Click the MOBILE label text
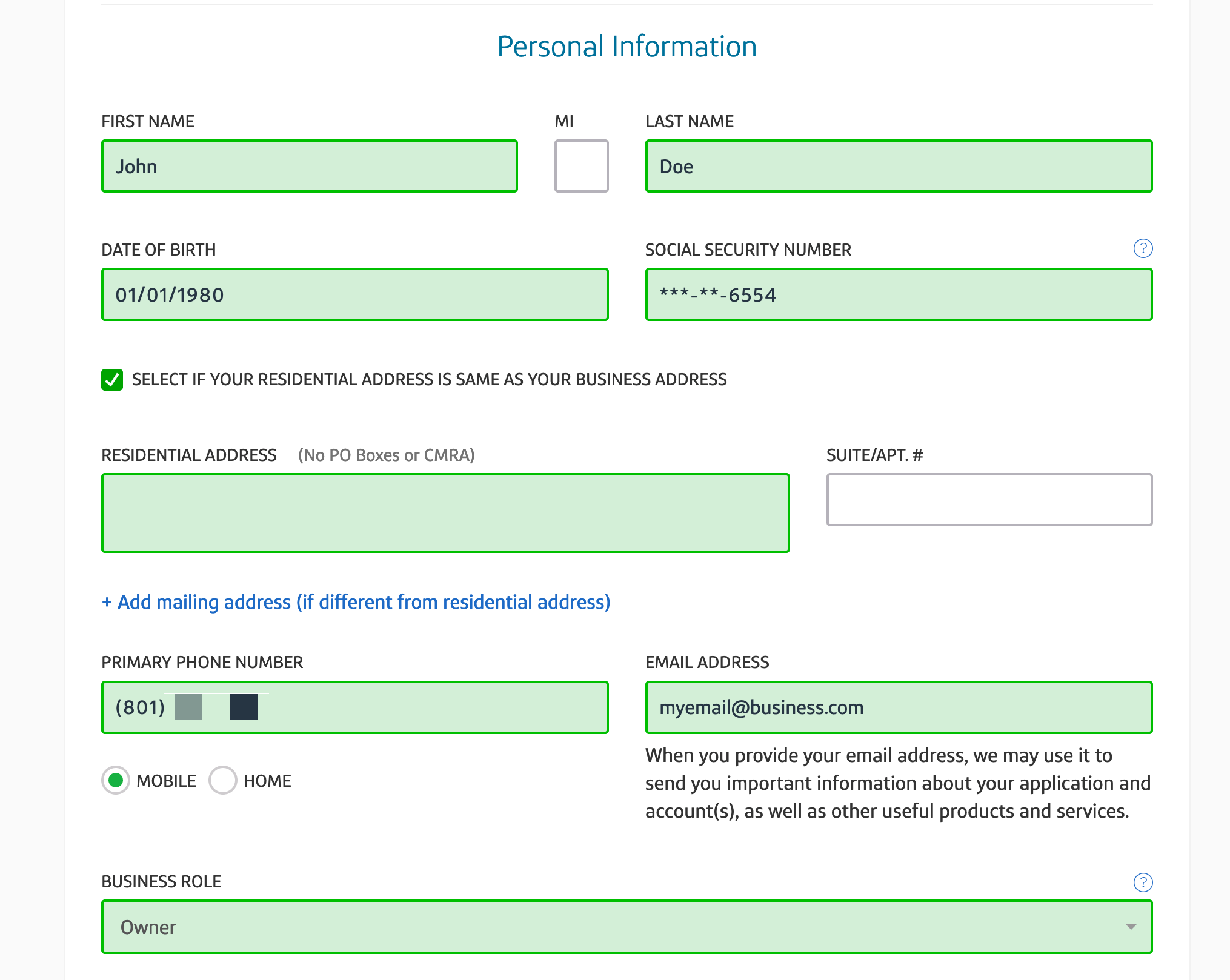 (x=167, y=781)
